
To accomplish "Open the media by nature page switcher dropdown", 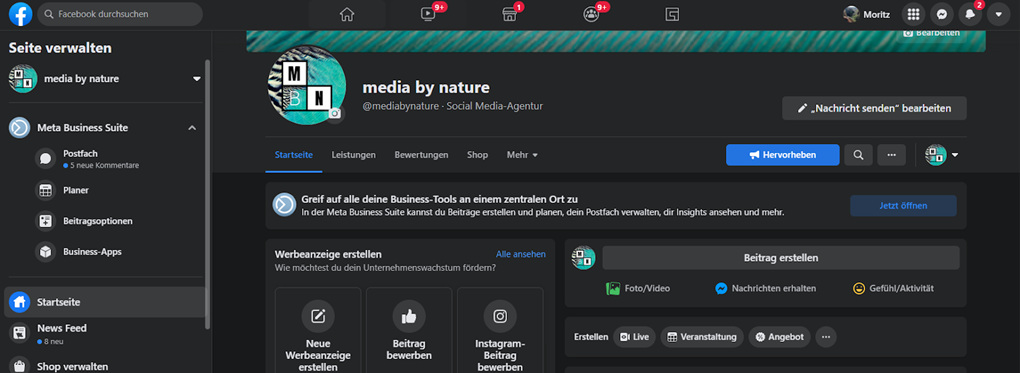I will point(196,79).
